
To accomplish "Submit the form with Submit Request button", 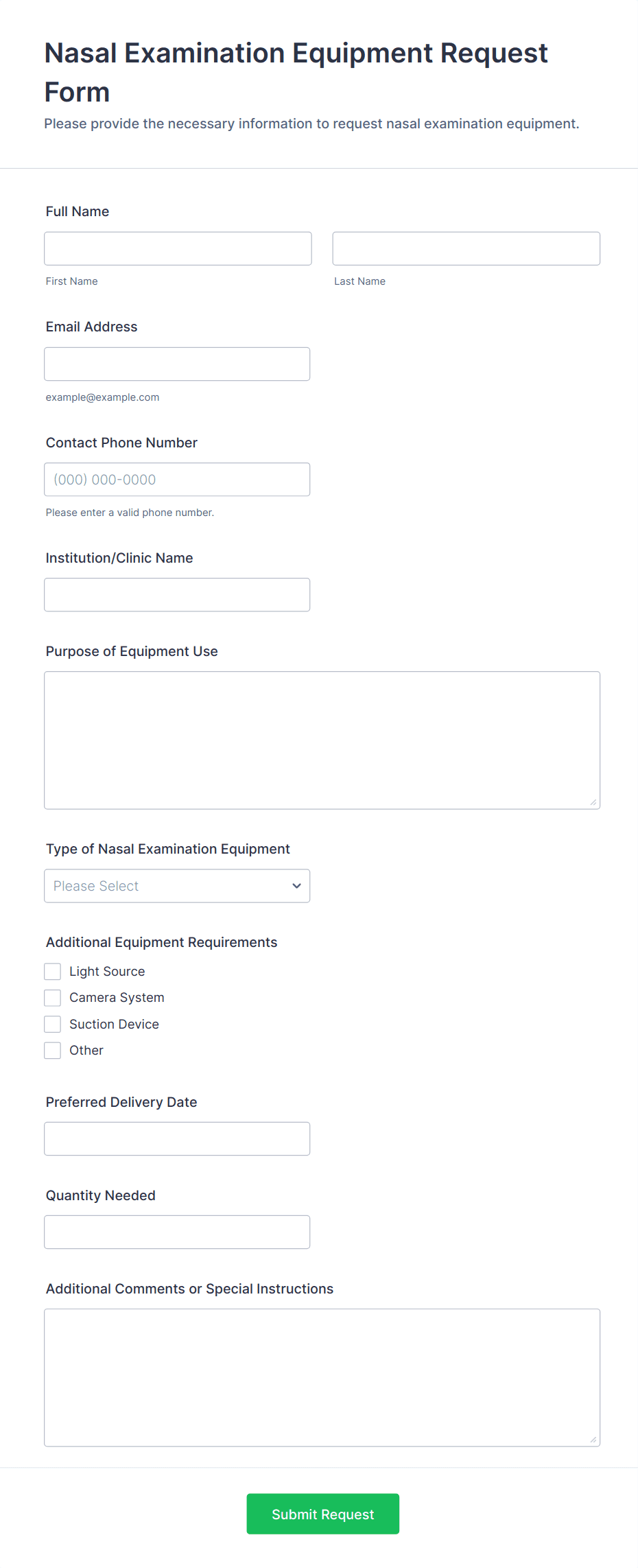I will click(323, 1514).
